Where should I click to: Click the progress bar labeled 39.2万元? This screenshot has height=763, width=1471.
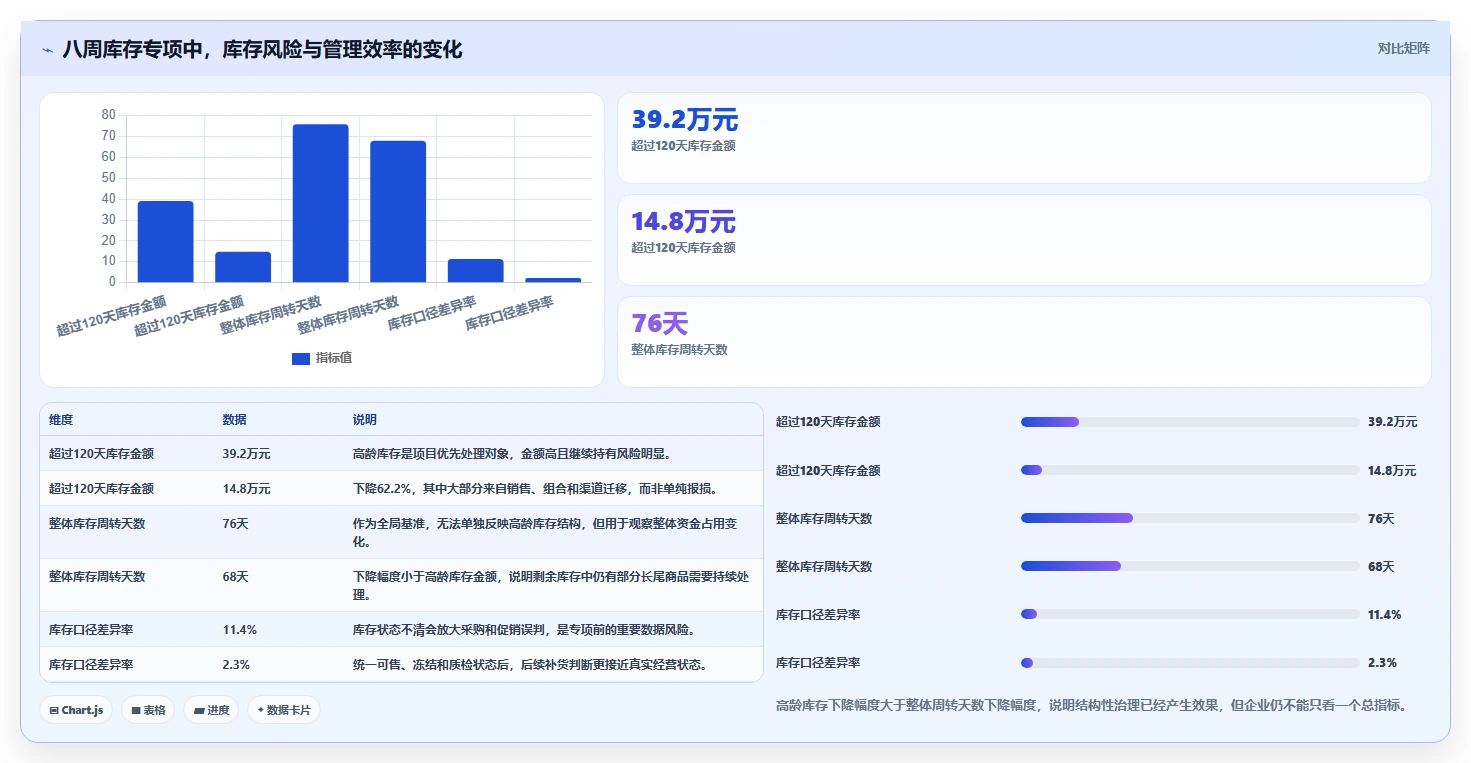click(1190, 422)
